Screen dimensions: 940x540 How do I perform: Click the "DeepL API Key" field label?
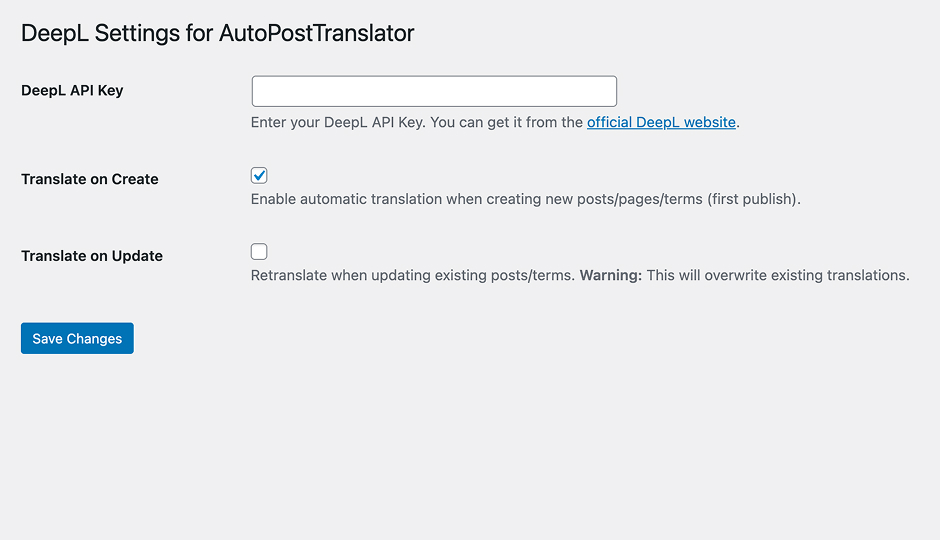(72, 90)
